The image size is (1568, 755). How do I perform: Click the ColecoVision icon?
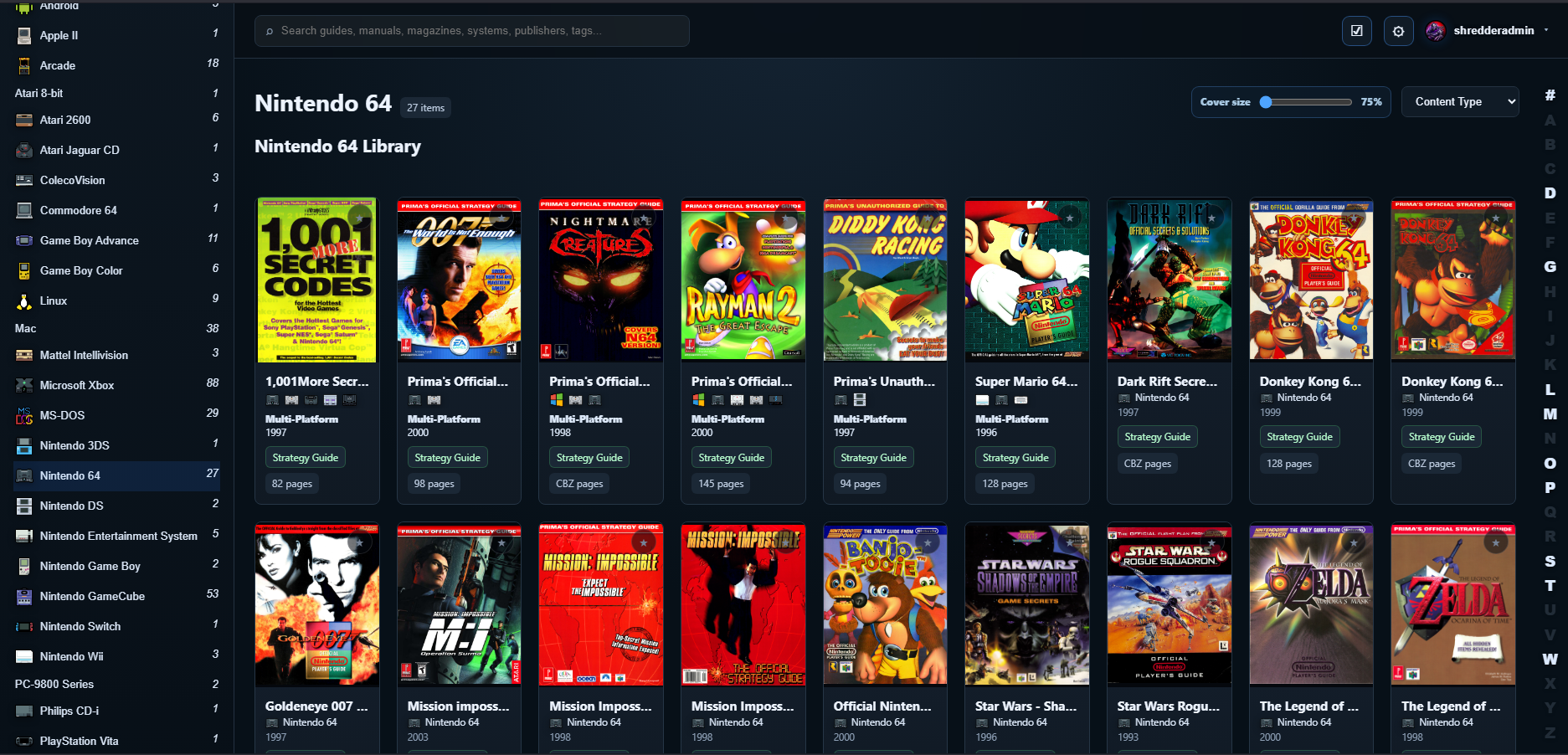point(24,180)
